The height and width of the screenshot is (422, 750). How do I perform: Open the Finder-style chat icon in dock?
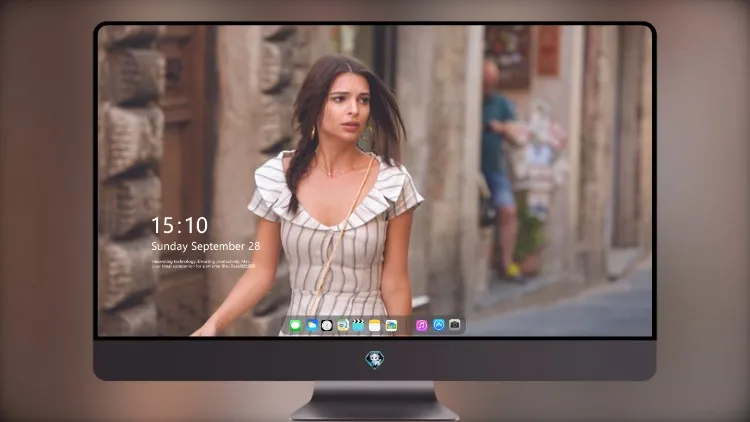342,326
